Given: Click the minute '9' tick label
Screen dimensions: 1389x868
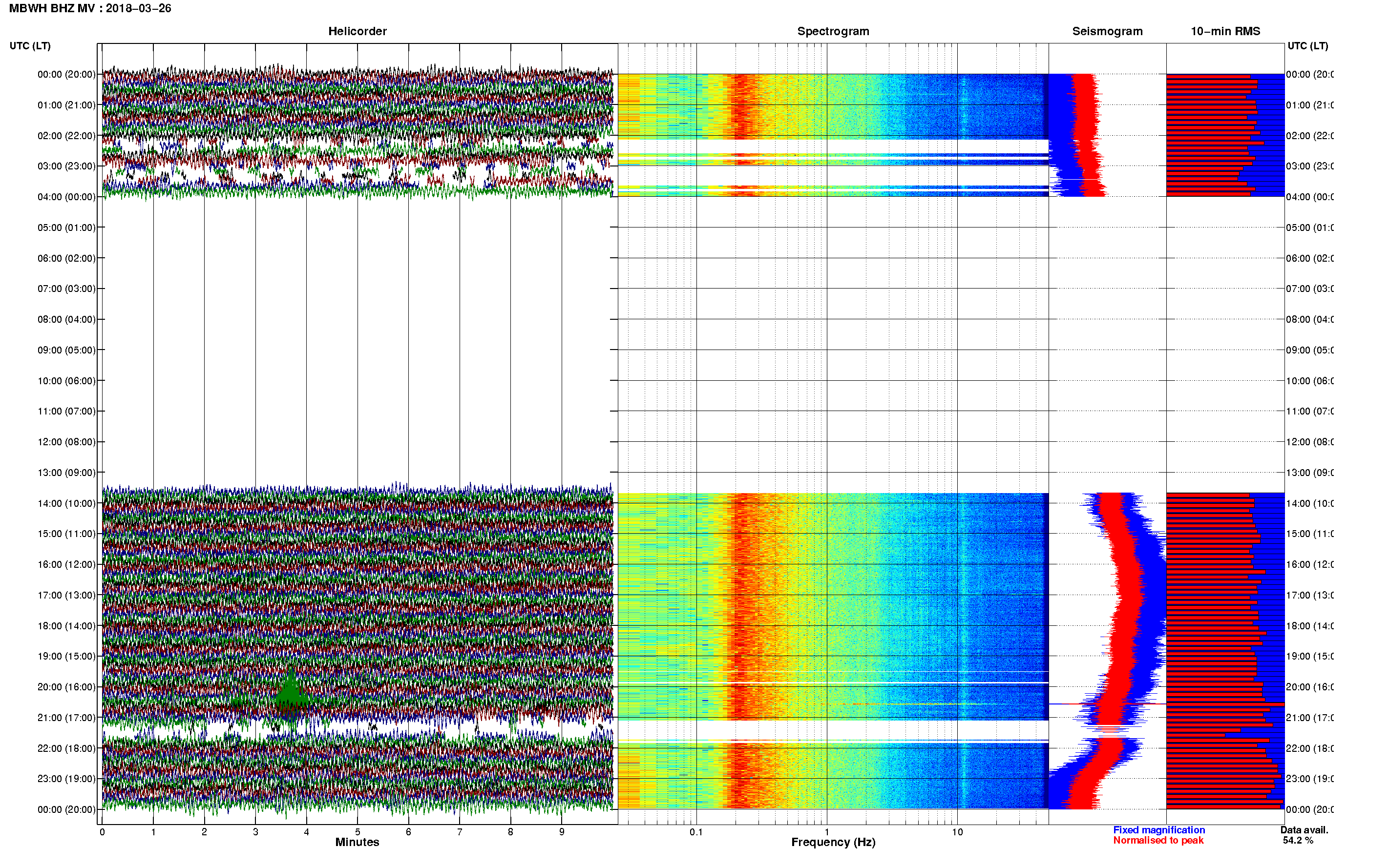Looking at the screenshot, I should [x=562, y=832].
